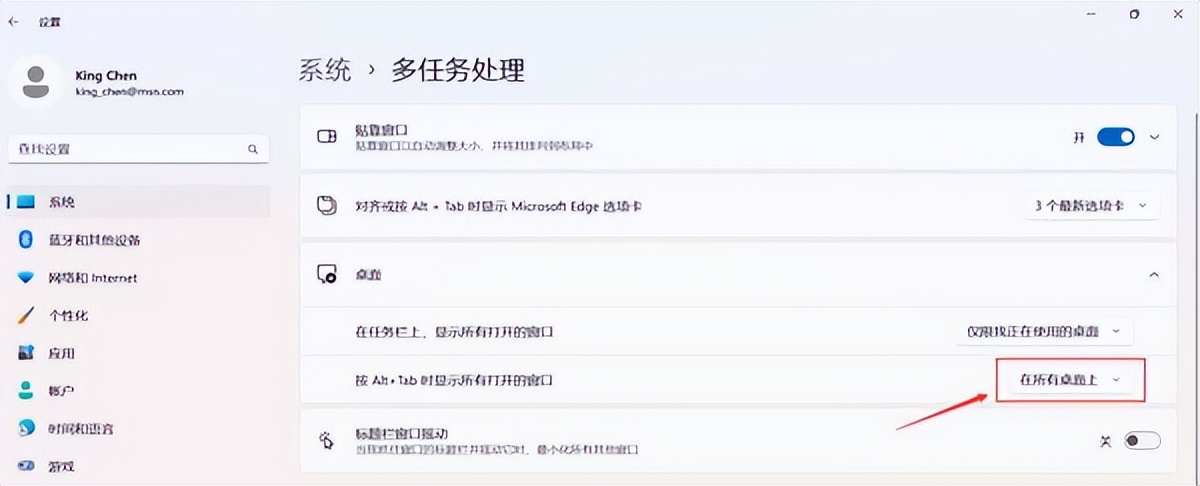Open 时间和语言 settings
1200x486 pixels.
coord(138,428)
